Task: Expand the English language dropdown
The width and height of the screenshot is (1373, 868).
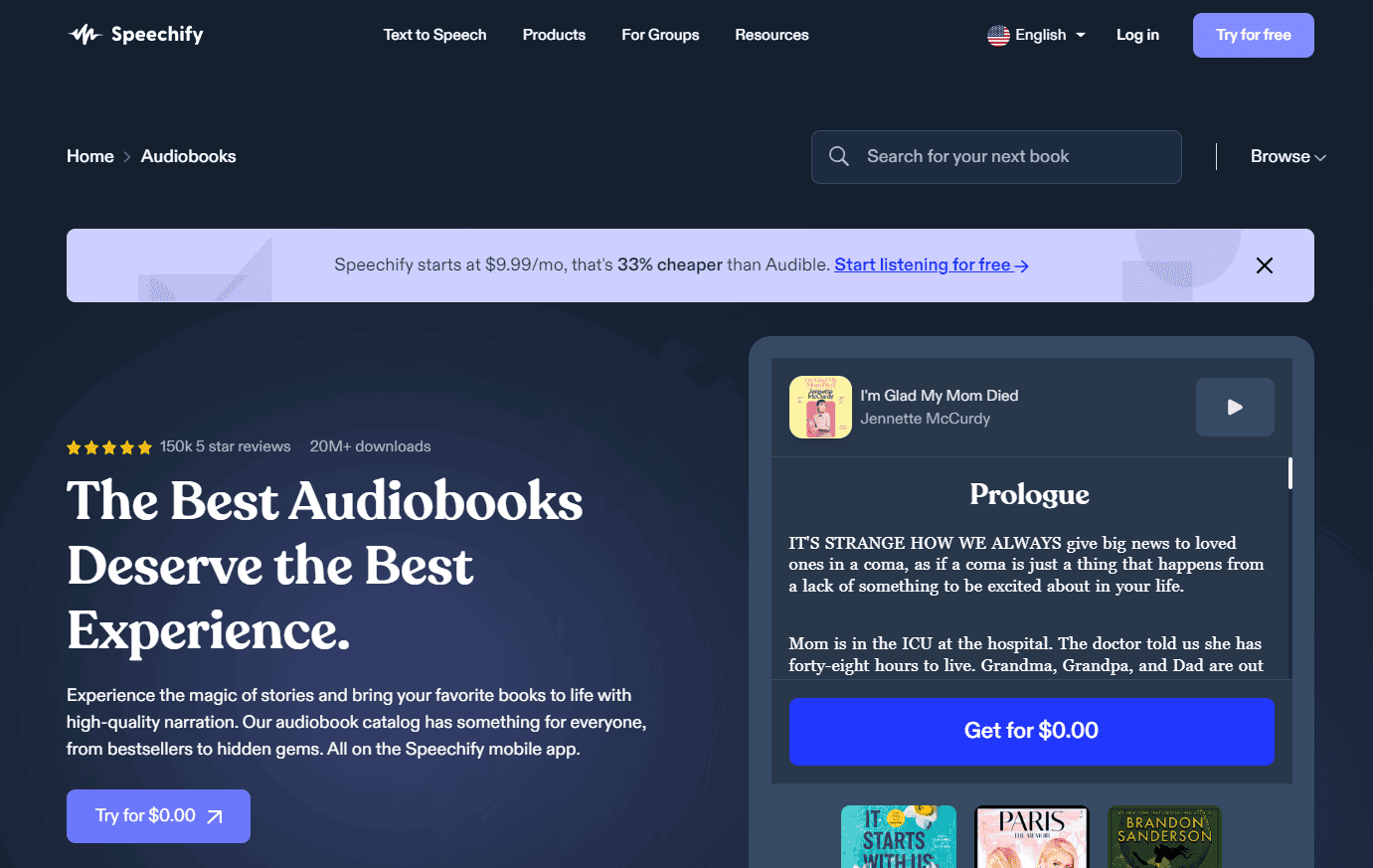Action: (x=1037, y=35)
